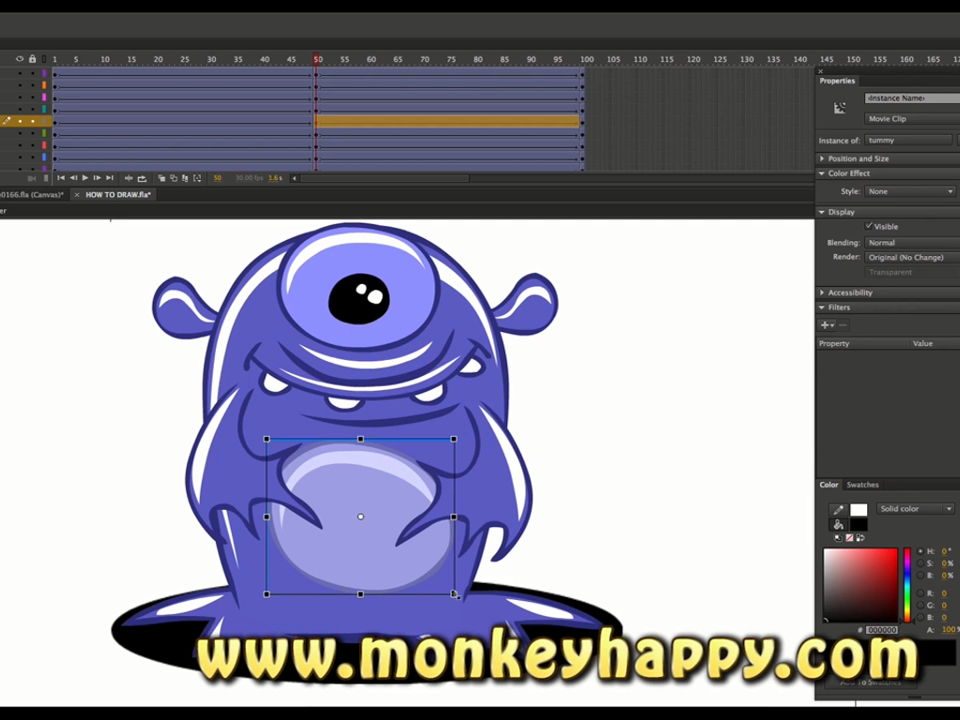Play the timeline animation
Viewport: 960px width, 720px height.
click(x=85, y=178)
